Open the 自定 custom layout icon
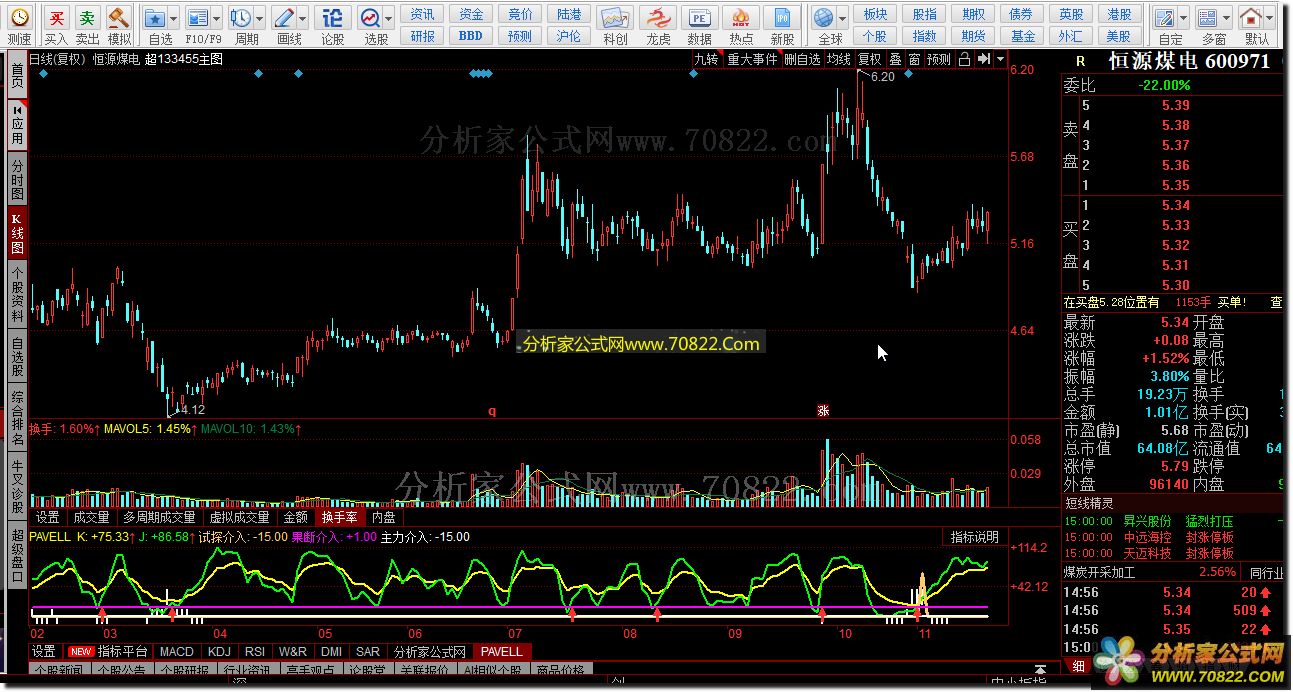Image resolution: width=1293 pixels, height=692 pixels. click(x=1164, y=18)
